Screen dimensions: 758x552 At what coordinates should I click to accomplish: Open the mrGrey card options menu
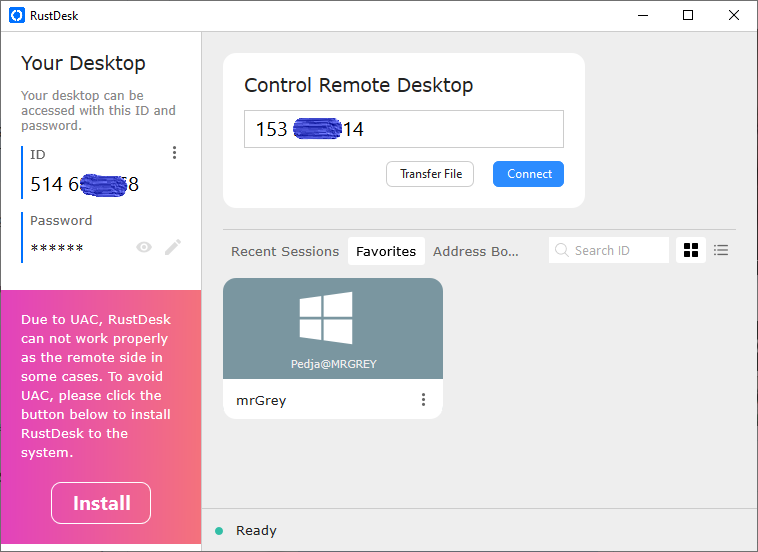click(x=423, y=400)
